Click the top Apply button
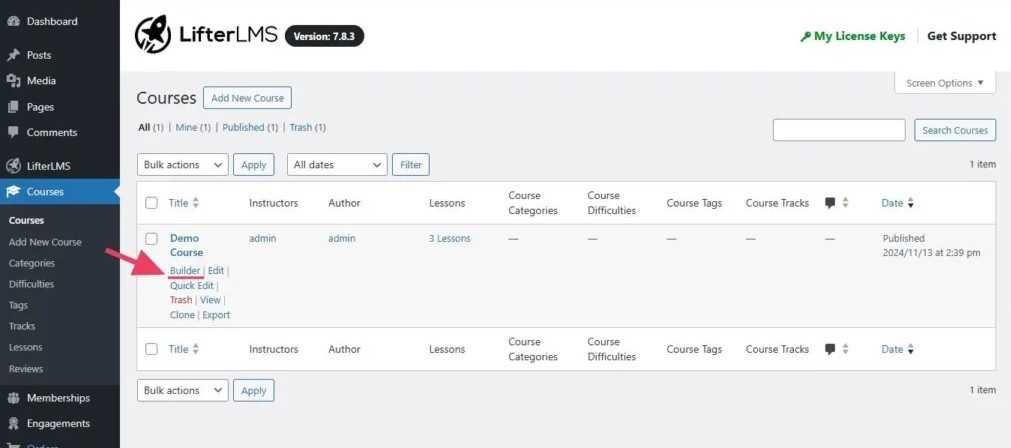The height and width of the screenshot is (448, 1011). tap(253, 164)
